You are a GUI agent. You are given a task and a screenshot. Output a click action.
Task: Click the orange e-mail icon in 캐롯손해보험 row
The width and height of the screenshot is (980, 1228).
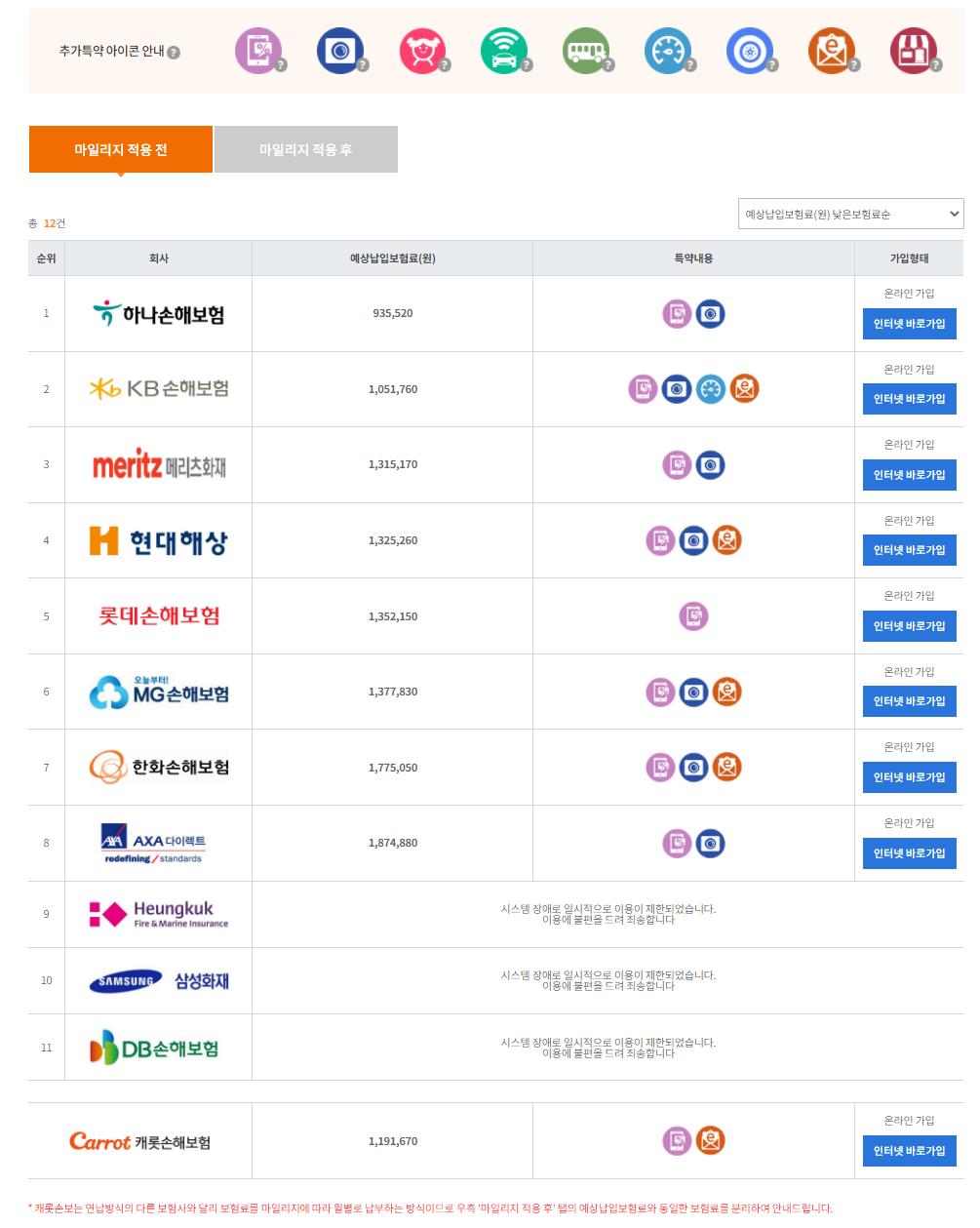click(710, 1141)
